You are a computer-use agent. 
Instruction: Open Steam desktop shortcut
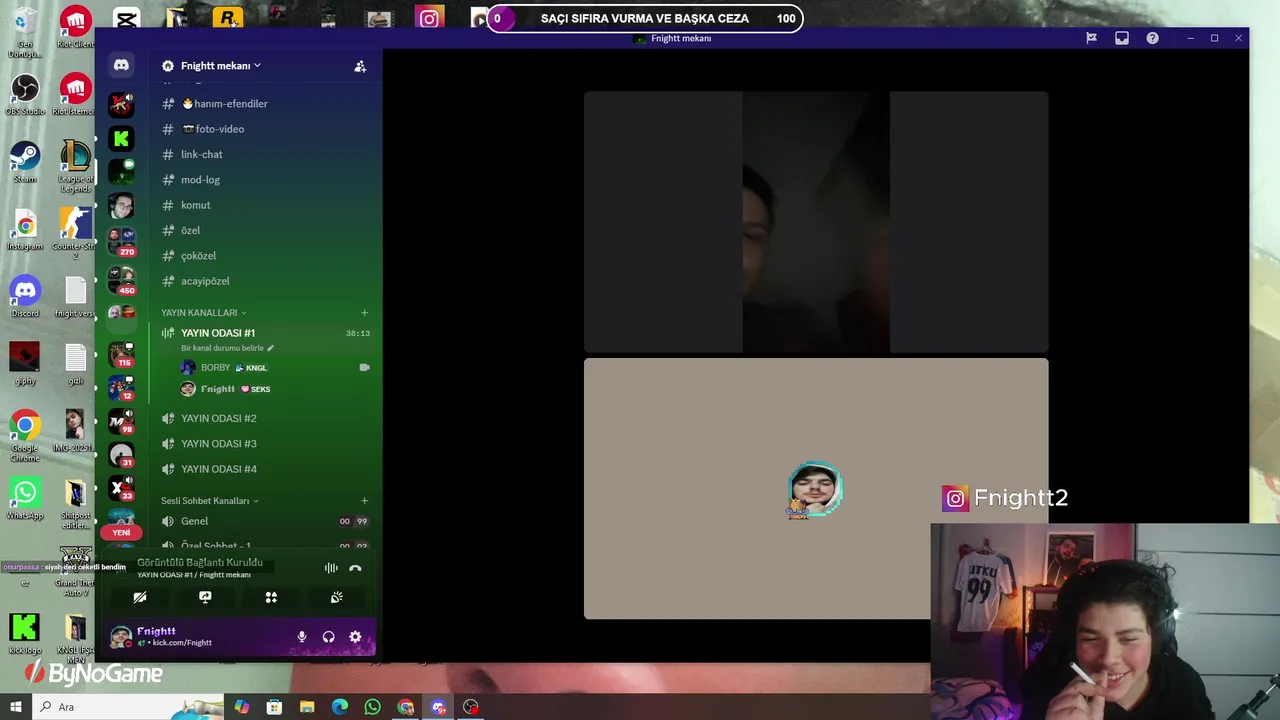[x=25, y=162]
